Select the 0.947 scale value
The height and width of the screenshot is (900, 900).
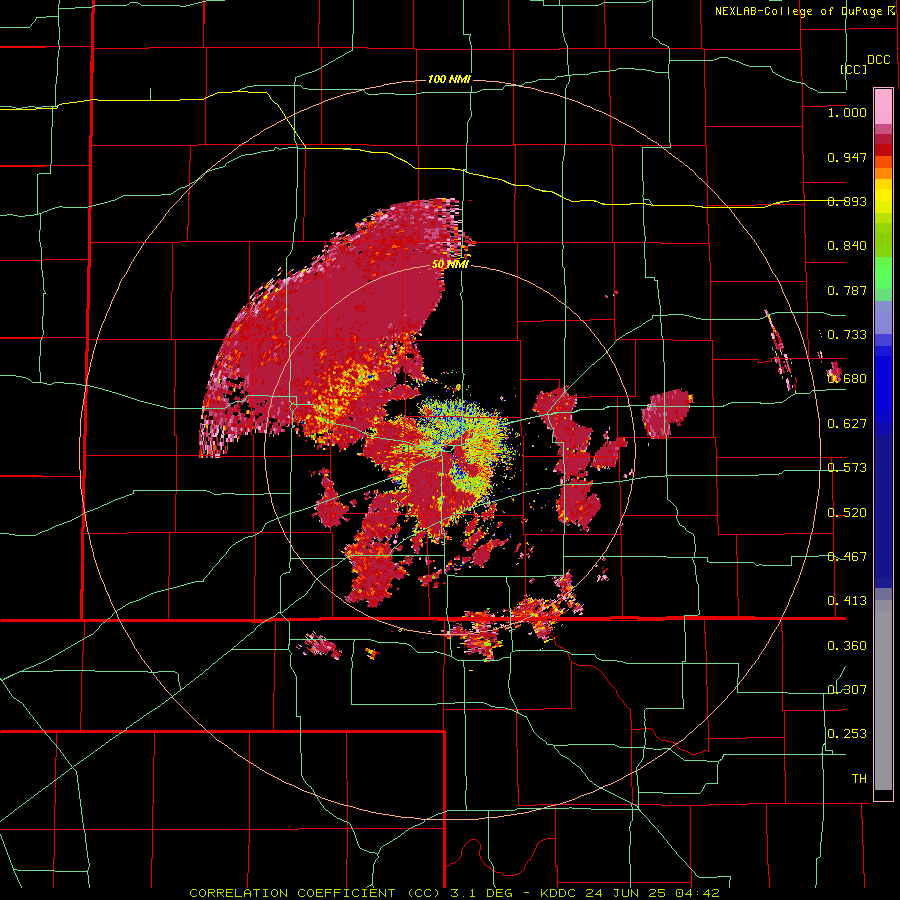847,157
